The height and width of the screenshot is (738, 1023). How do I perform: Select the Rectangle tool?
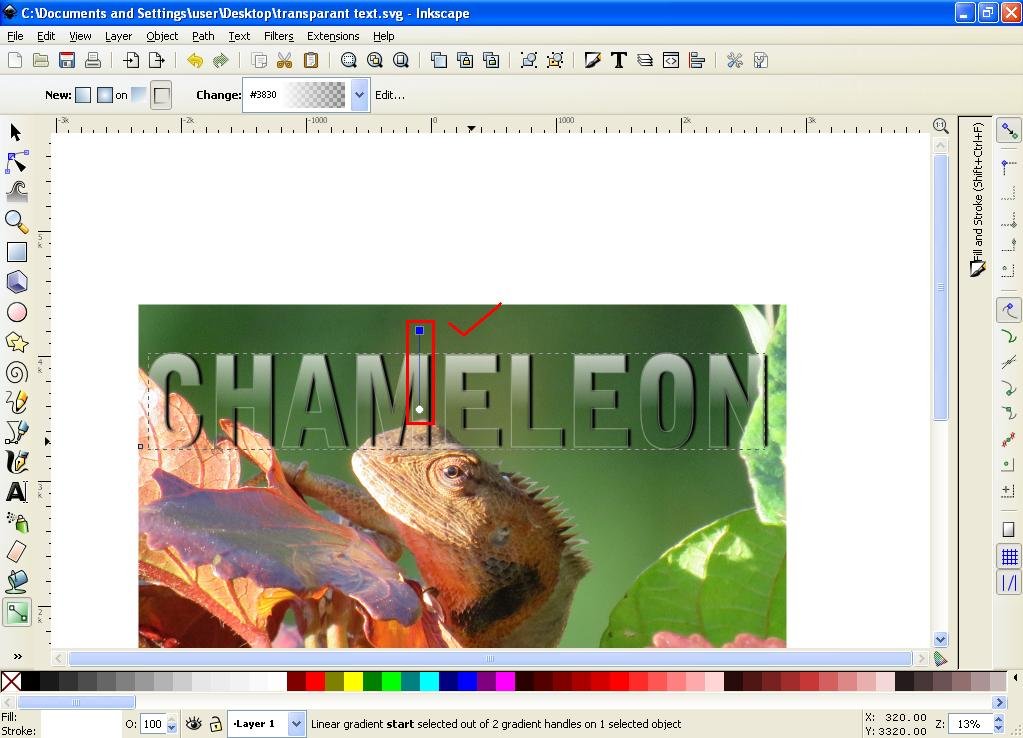tap(16, 251)
